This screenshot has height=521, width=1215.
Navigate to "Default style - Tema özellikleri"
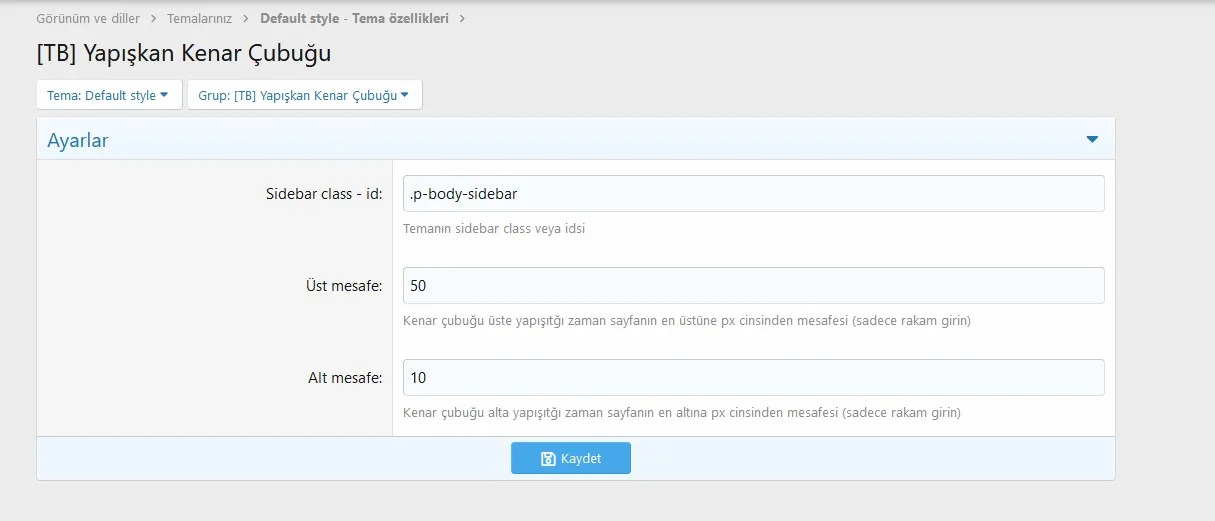coord(354,18)
